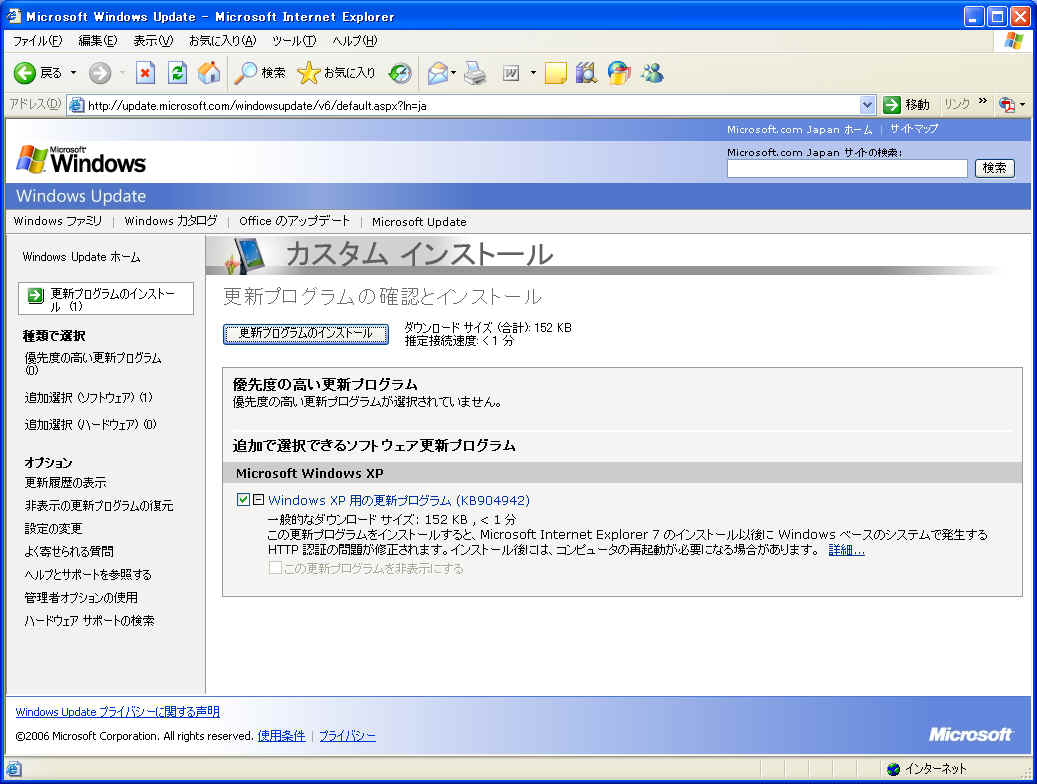Open 管理者オプションの使用
Screen dimensions: 1037x784
81,598
